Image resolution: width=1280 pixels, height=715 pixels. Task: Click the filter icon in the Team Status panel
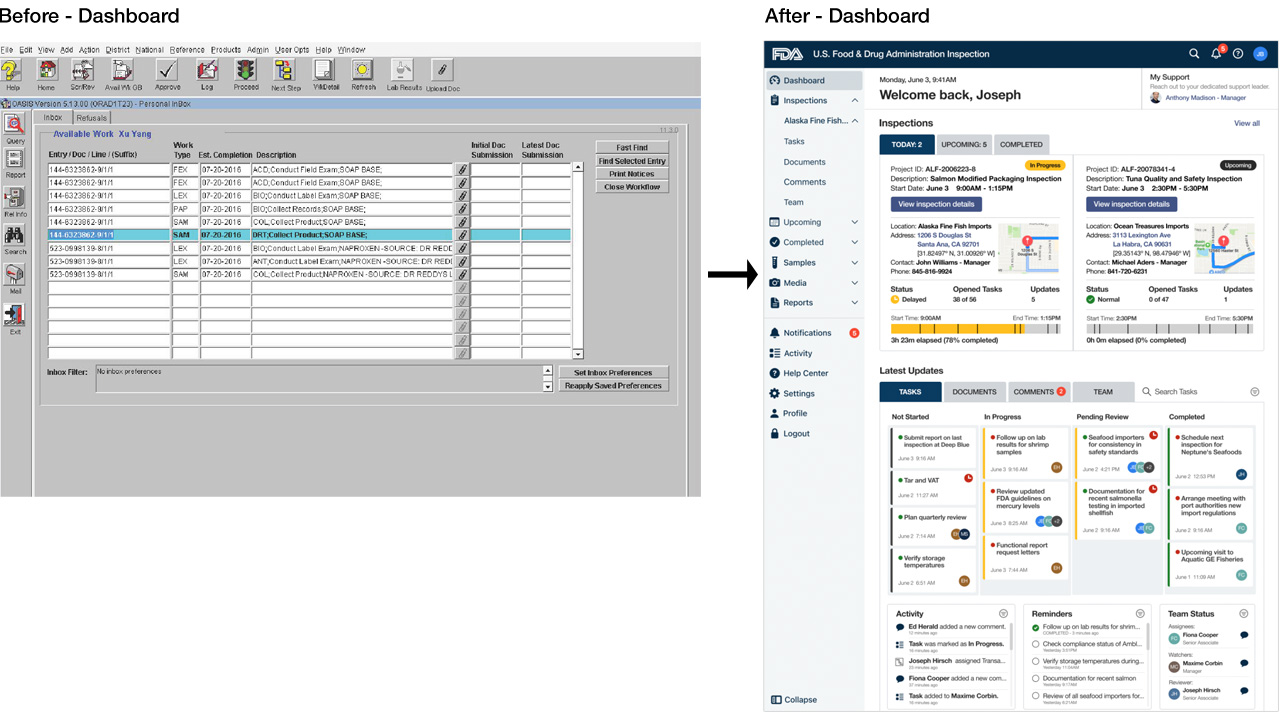pos(1244,613)
